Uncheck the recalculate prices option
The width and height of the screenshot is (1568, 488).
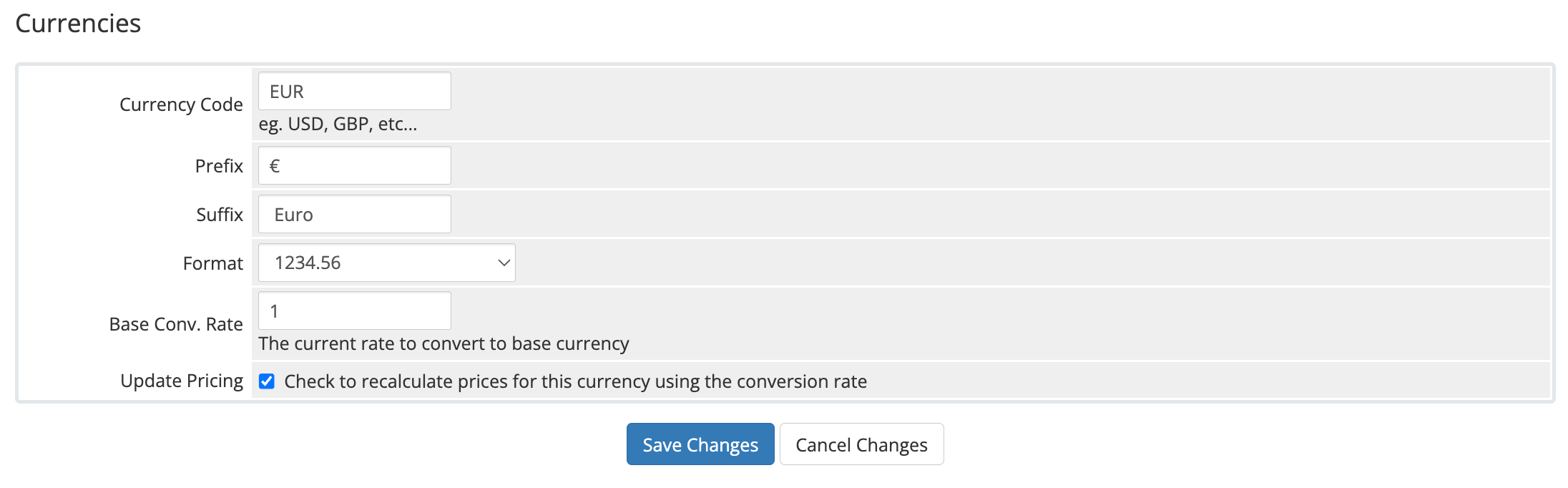tap(265, 381)
